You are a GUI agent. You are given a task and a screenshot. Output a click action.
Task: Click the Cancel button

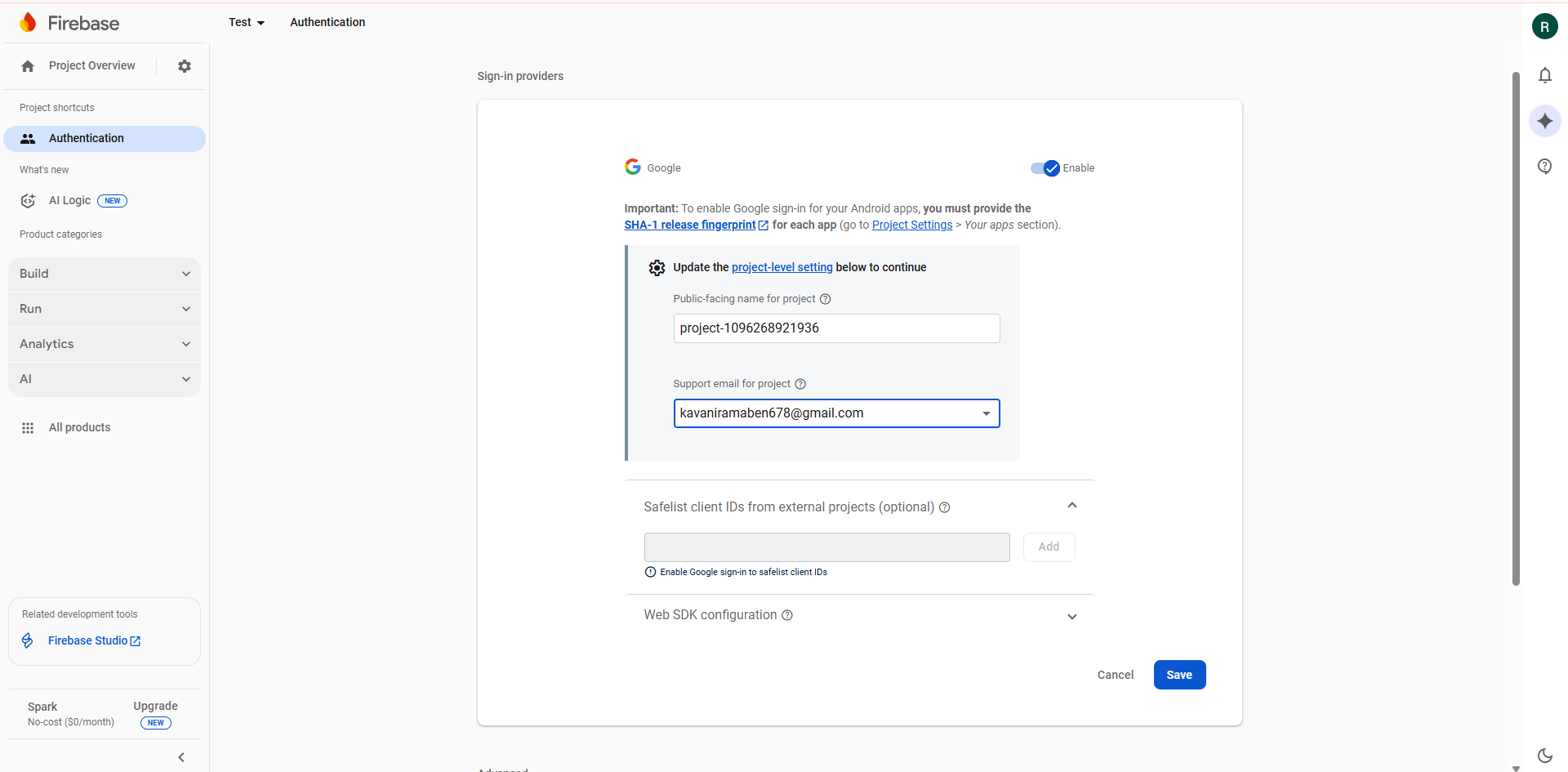pyautogui.click(x=1115, y=675)
